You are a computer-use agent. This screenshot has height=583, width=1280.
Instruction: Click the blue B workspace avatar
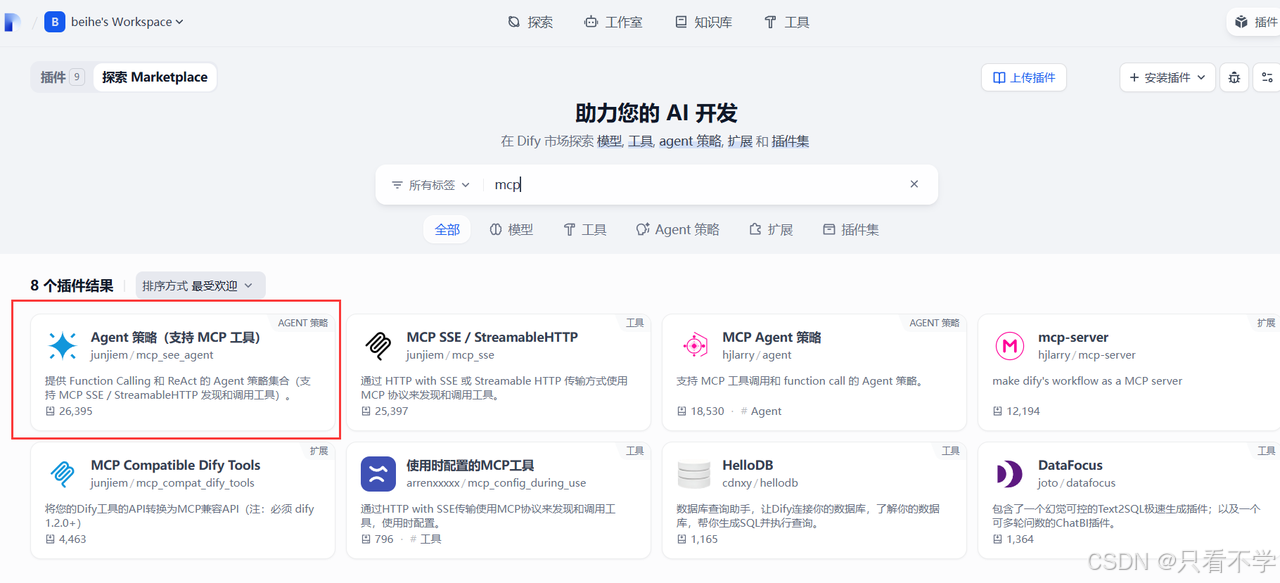54,22
